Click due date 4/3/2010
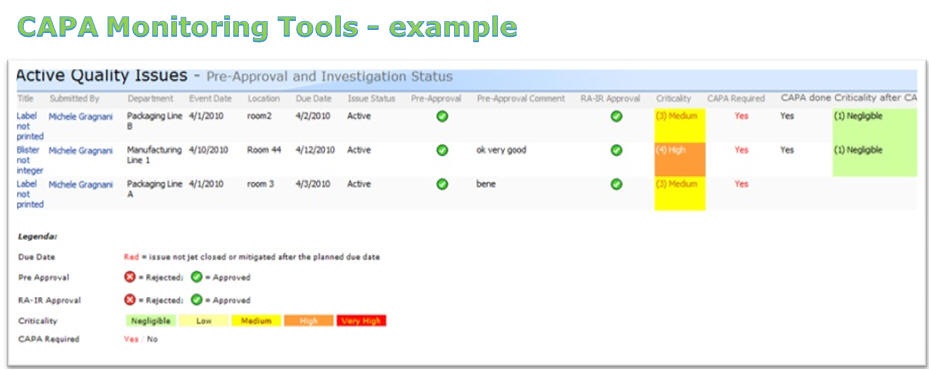This screenshot has width=930, height=370. [313, 184]
